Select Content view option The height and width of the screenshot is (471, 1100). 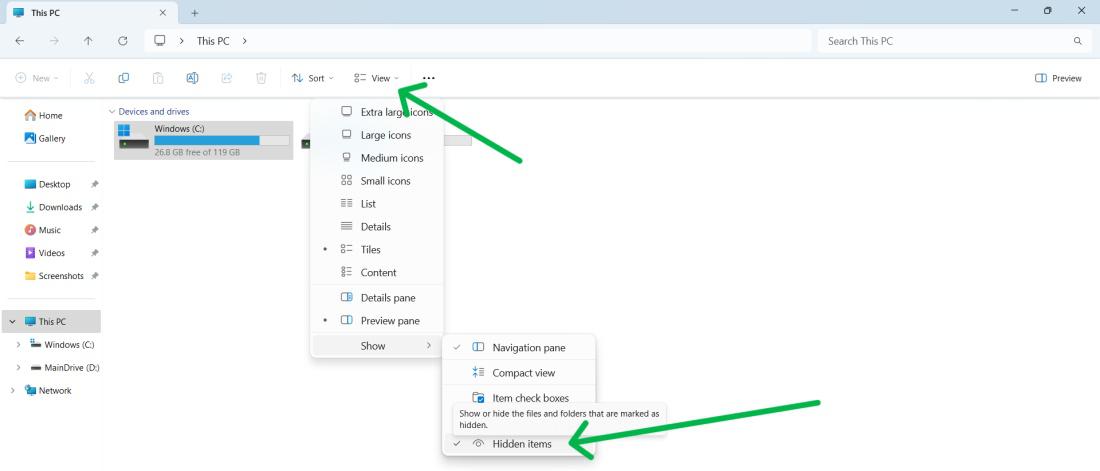pyautogui.click(x=377, y=272)
